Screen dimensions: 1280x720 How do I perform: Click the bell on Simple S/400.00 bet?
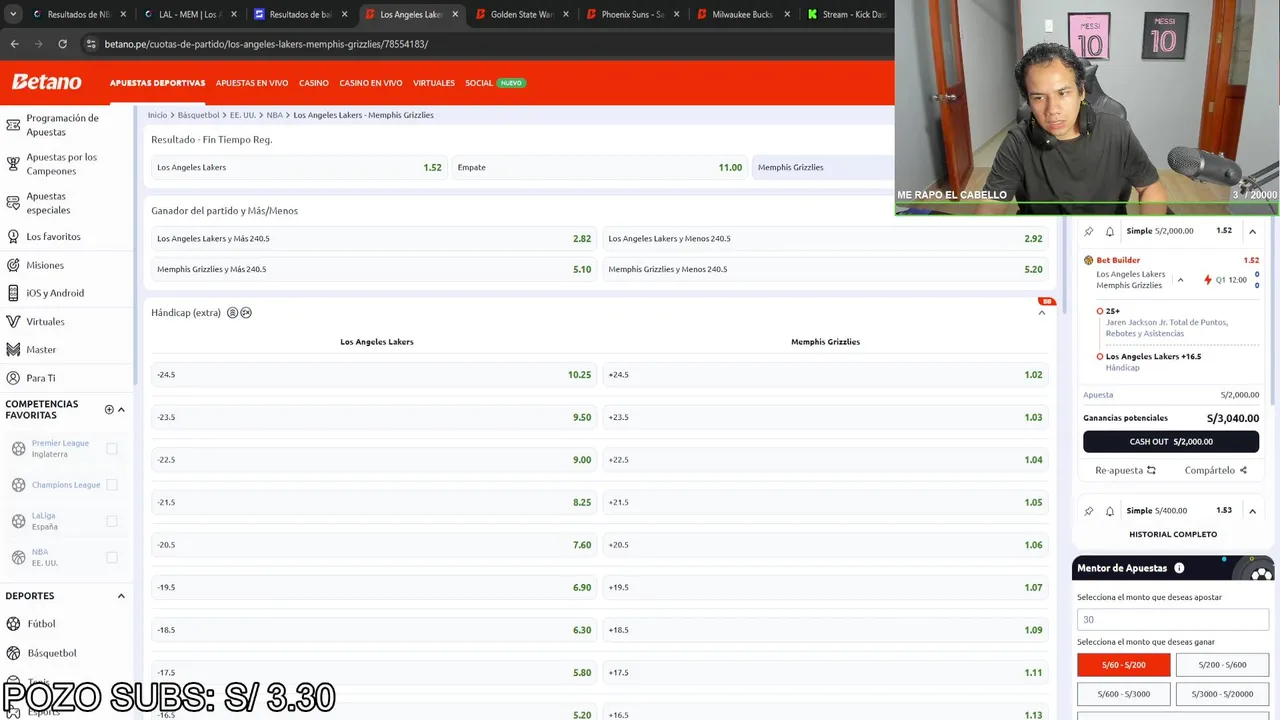[1110, 511]
